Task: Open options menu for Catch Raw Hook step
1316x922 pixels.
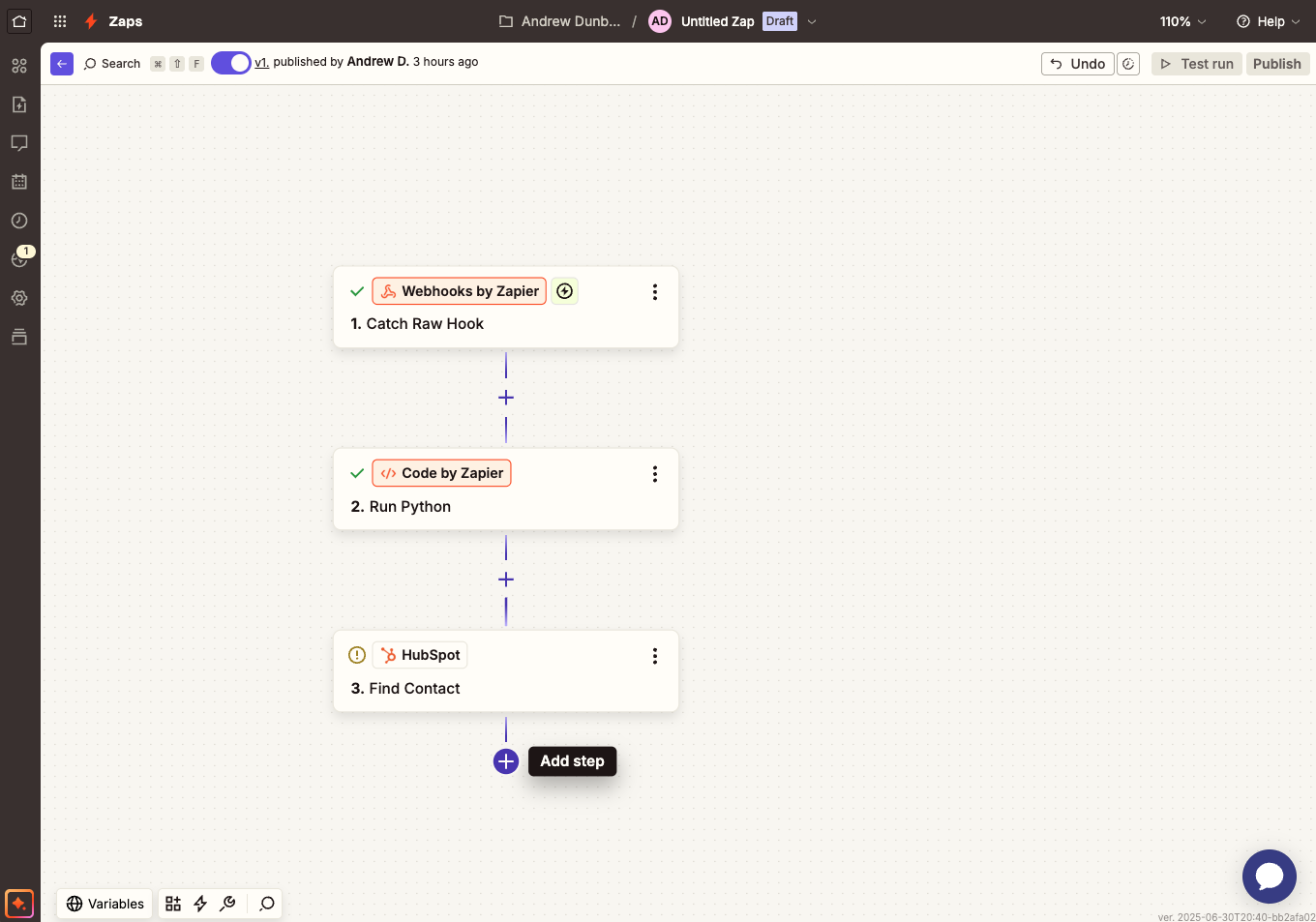Action: pyautogui.click(x=655, y=292)
